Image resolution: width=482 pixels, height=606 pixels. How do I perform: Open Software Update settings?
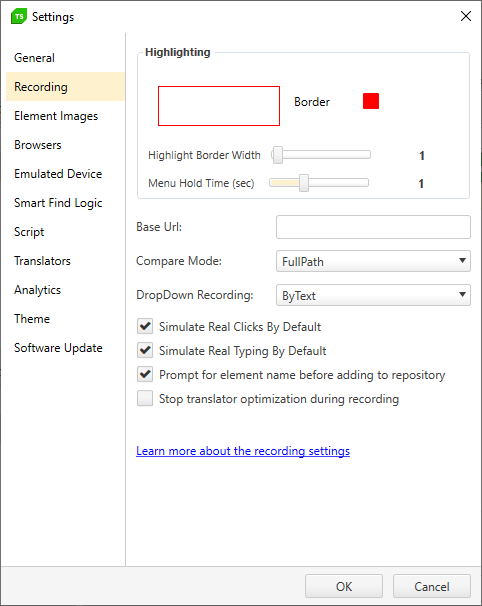coord(65,347)
